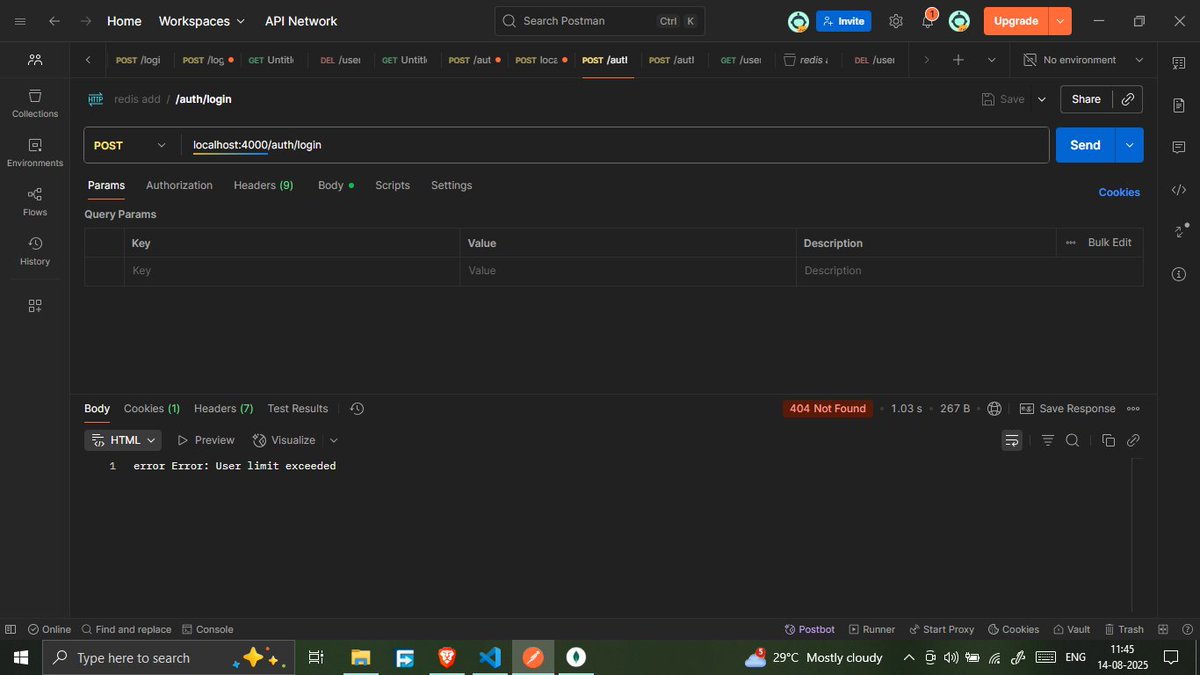Screen dimensions: 1200x675
Task: Open the Collections sidebar panel
Action: point(35,103)
